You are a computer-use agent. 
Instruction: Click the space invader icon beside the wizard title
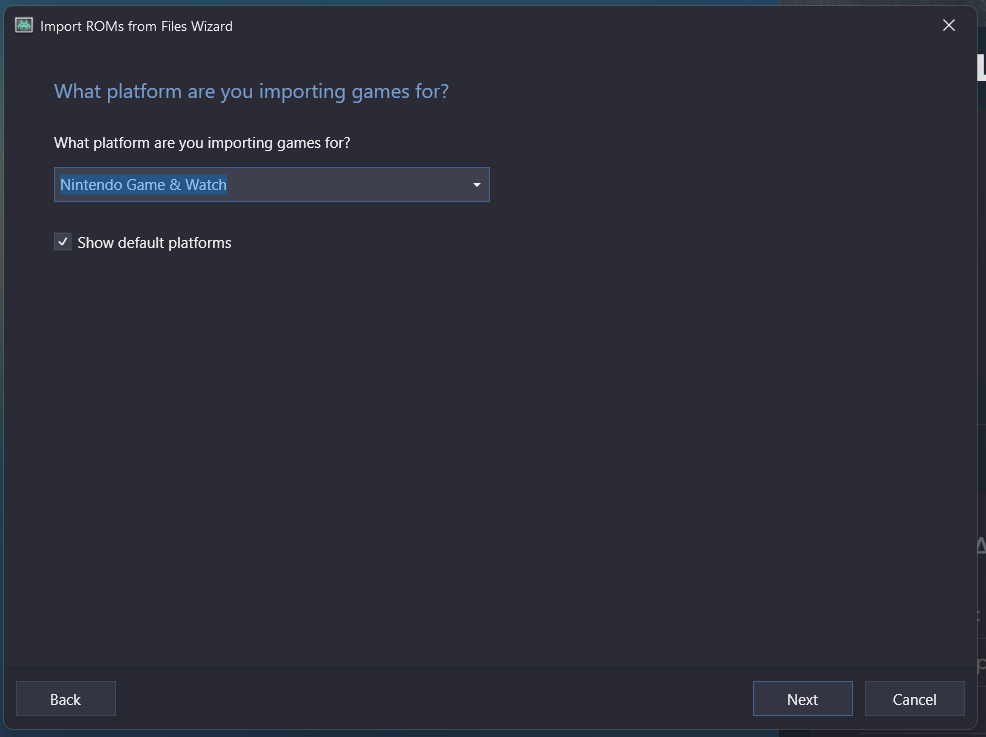point(24,25)
